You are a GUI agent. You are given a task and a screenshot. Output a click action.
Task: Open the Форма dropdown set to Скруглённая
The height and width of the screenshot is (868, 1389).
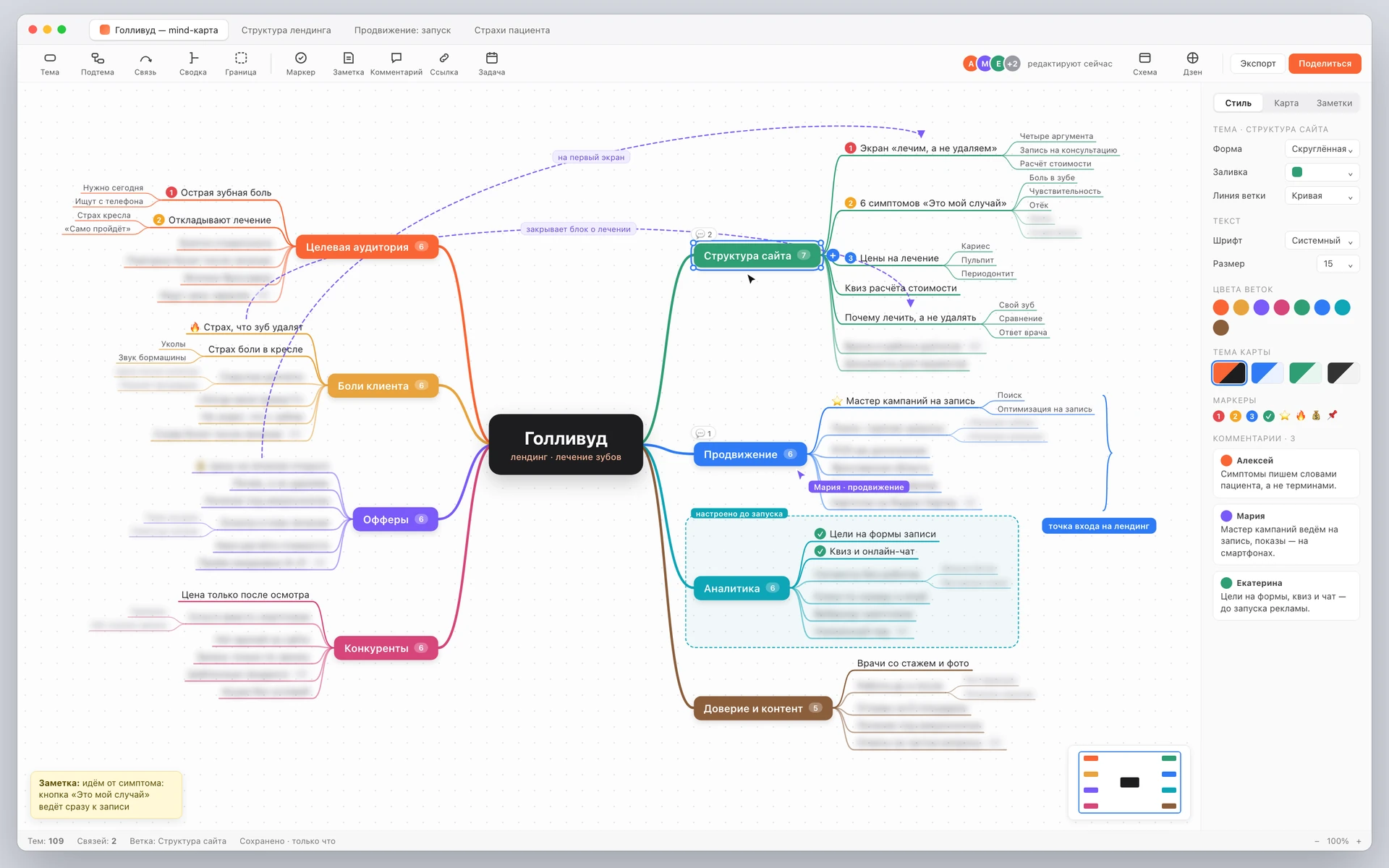click(x=1322, y=149)
